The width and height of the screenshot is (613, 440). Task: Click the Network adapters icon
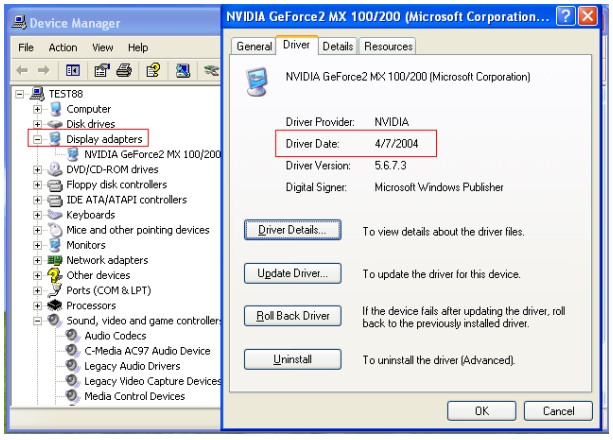click(x=55, y=260)
